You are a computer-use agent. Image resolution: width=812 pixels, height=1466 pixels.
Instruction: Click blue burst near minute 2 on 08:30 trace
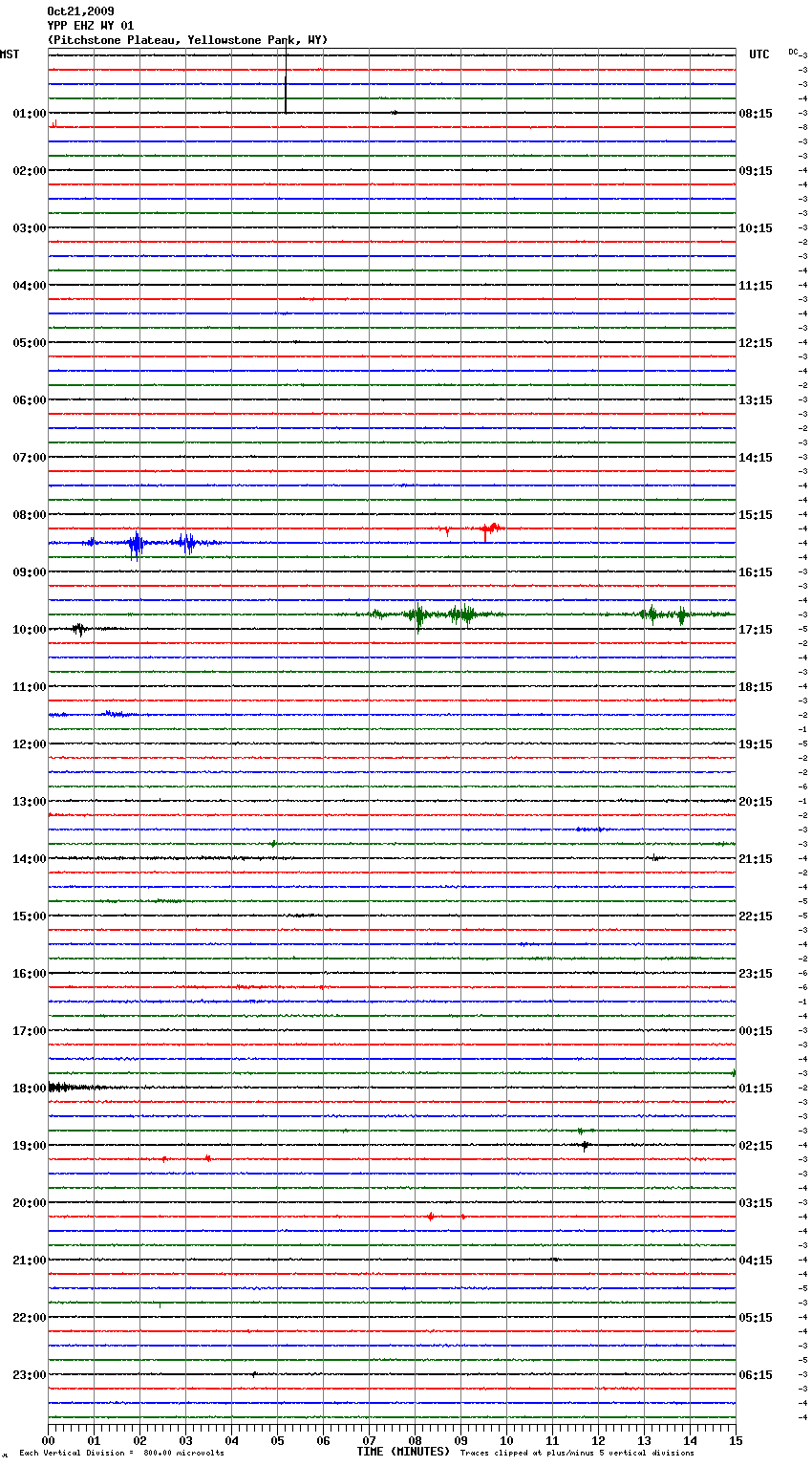tap(136, 544)
